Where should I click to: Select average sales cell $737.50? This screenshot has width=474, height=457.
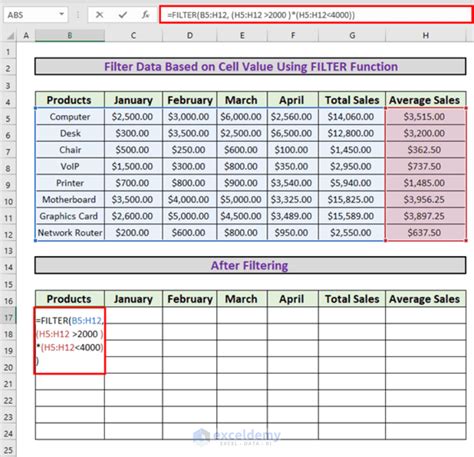[x=426, y=166]
